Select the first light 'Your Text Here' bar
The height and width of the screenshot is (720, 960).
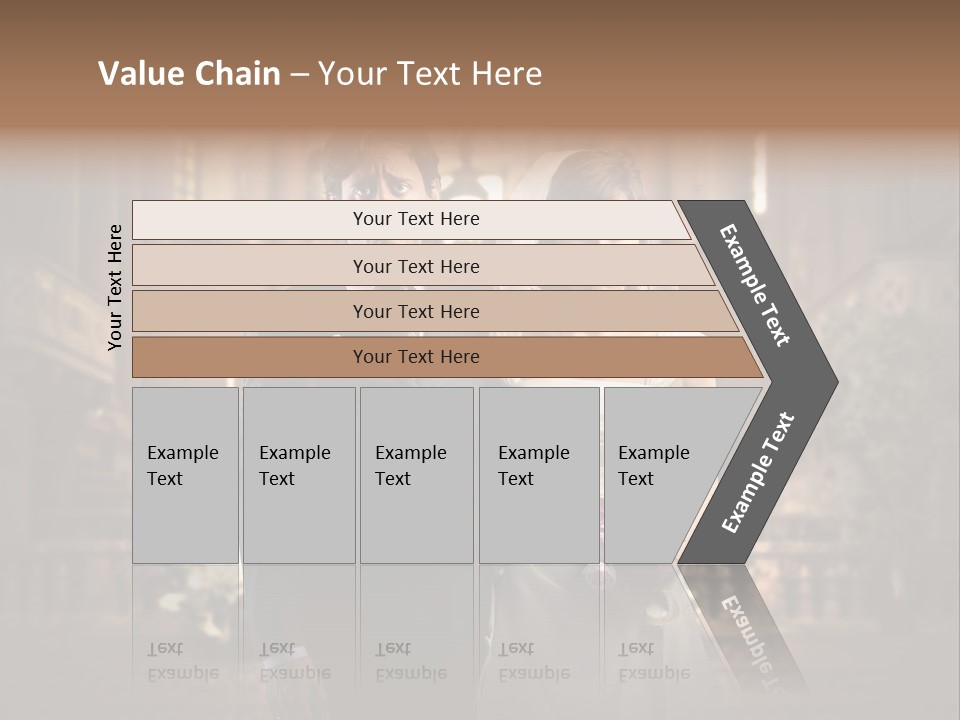tap(411, 220)
